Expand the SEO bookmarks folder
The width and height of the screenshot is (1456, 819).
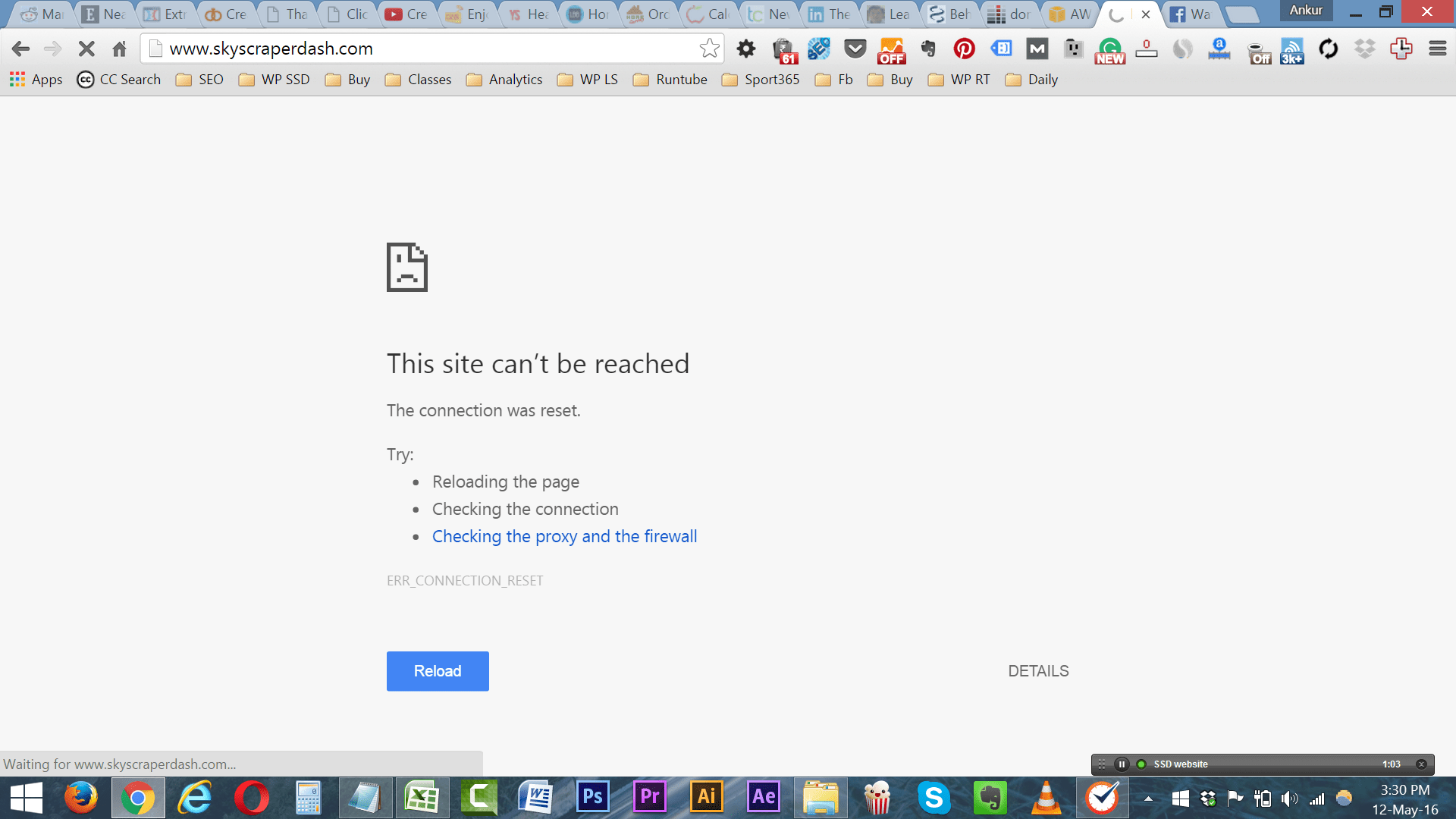tap(199, 80)
